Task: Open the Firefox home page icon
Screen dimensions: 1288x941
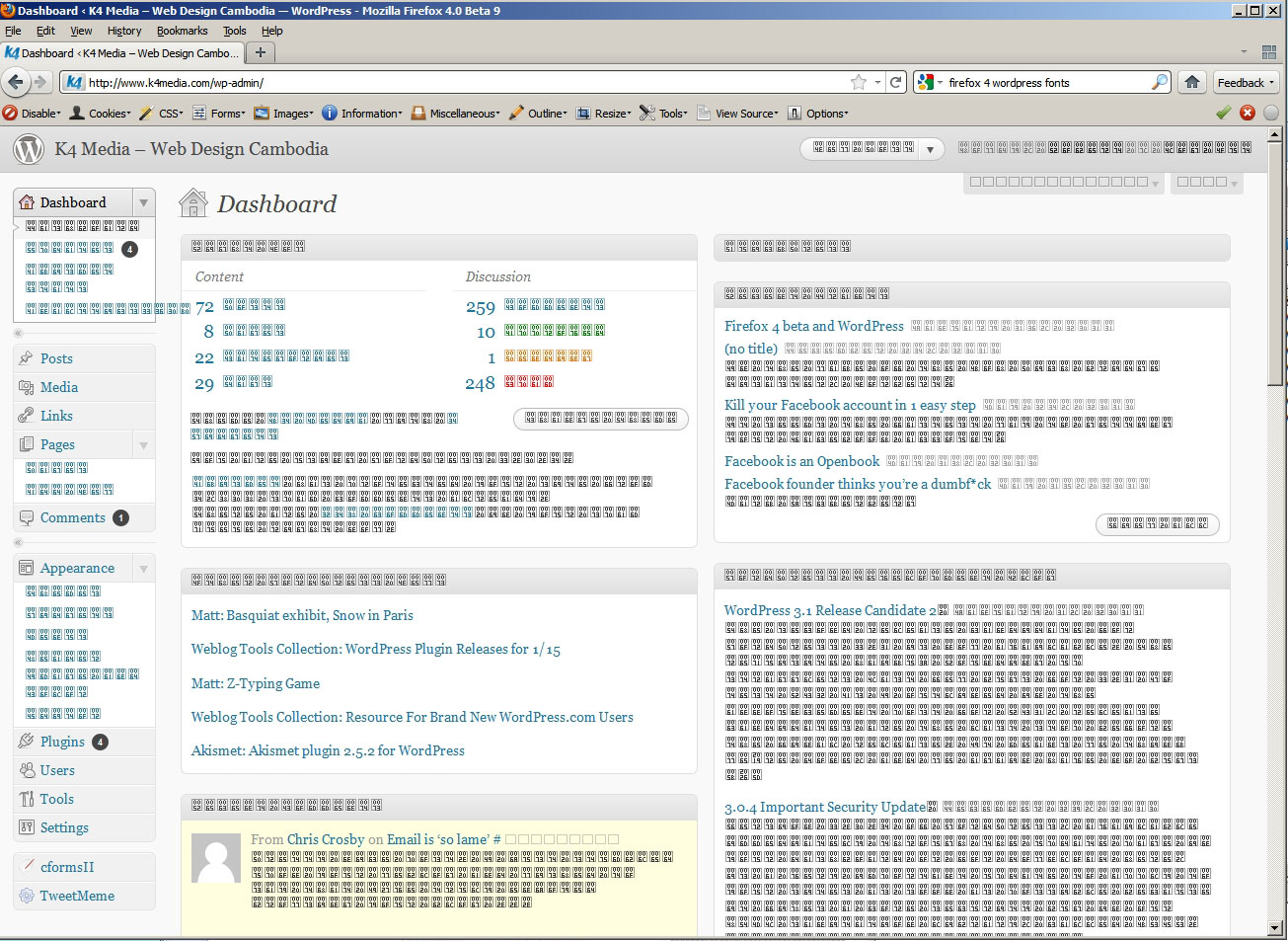Action: tap(1192, 82)
